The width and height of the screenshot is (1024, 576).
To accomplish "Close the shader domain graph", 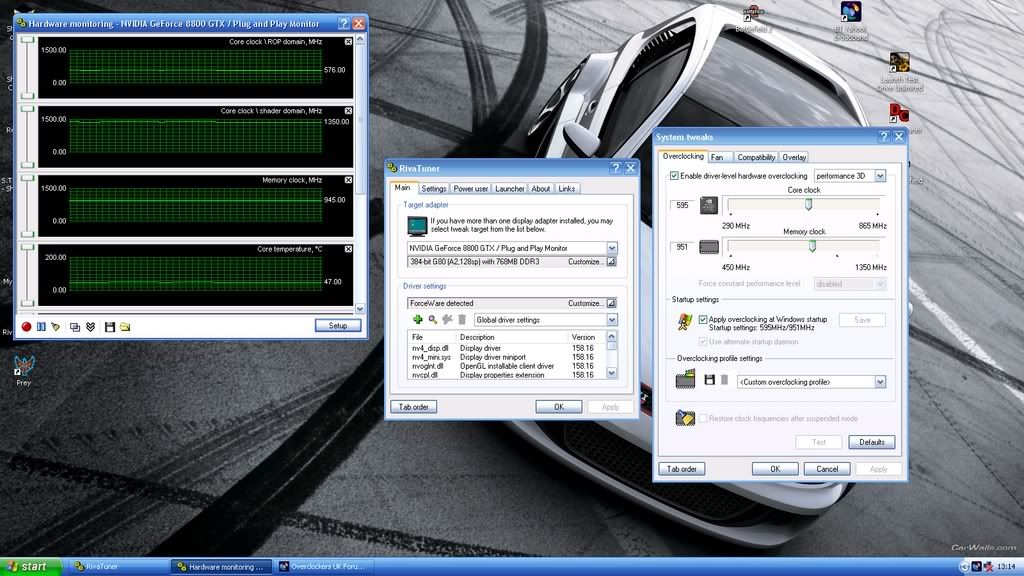I will click(x=348, y=111).
